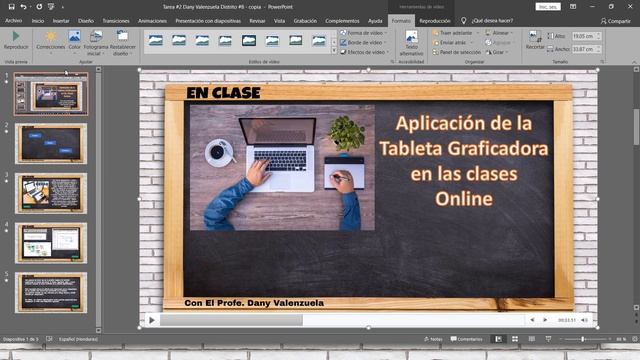Undo the last action

coord(23,7)
